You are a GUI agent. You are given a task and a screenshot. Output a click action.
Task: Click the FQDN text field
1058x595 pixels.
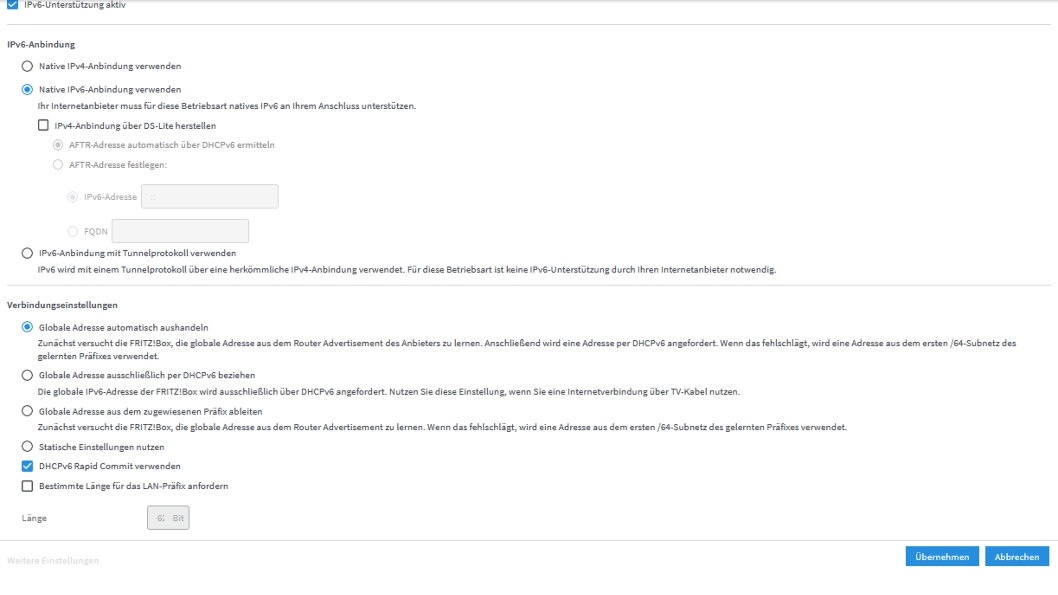pyautogui.click(x=180, y=231)
